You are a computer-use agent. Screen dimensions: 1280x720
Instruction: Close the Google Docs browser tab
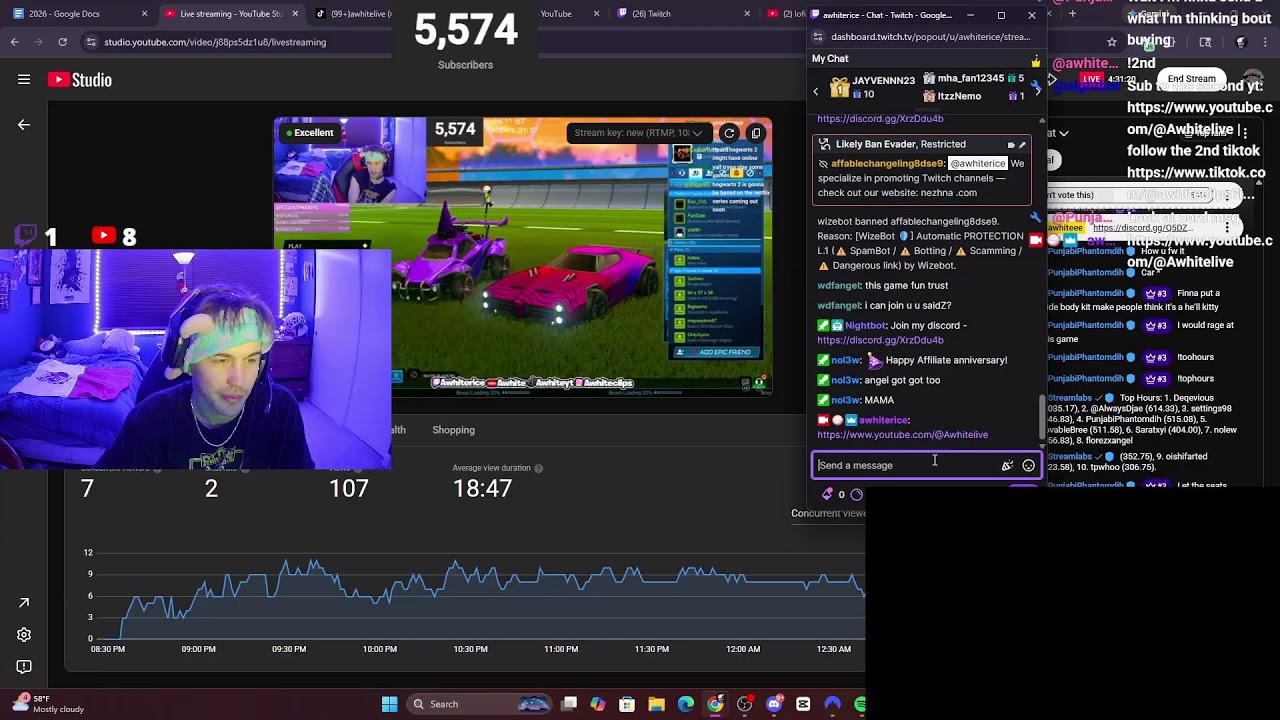[144, 14]
